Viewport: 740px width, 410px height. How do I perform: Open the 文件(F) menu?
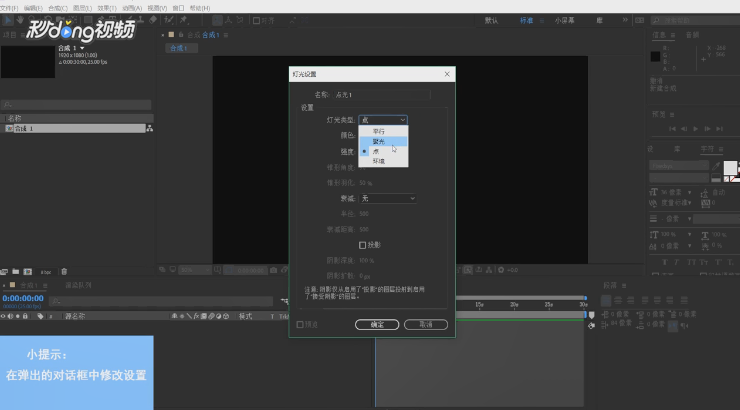tap(9, 8)
